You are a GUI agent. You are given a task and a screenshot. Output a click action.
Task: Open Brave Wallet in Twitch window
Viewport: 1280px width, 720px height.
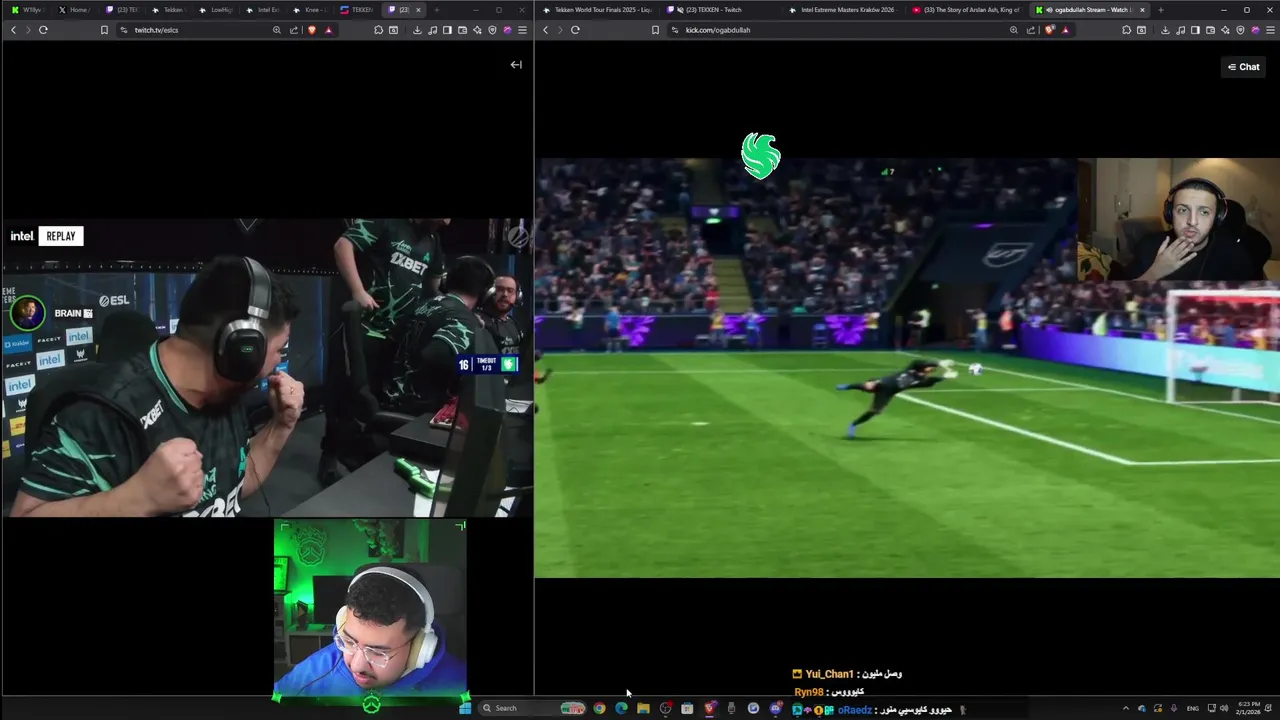coord(462,30)
